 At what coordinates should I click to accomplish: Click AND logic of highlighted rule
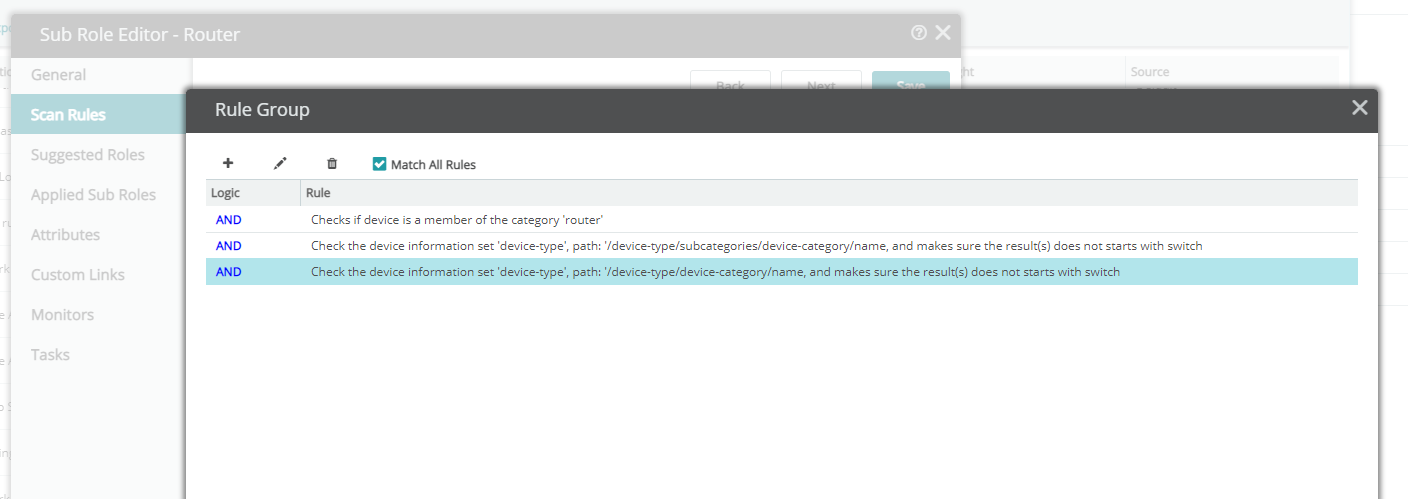tap(229, 272)
